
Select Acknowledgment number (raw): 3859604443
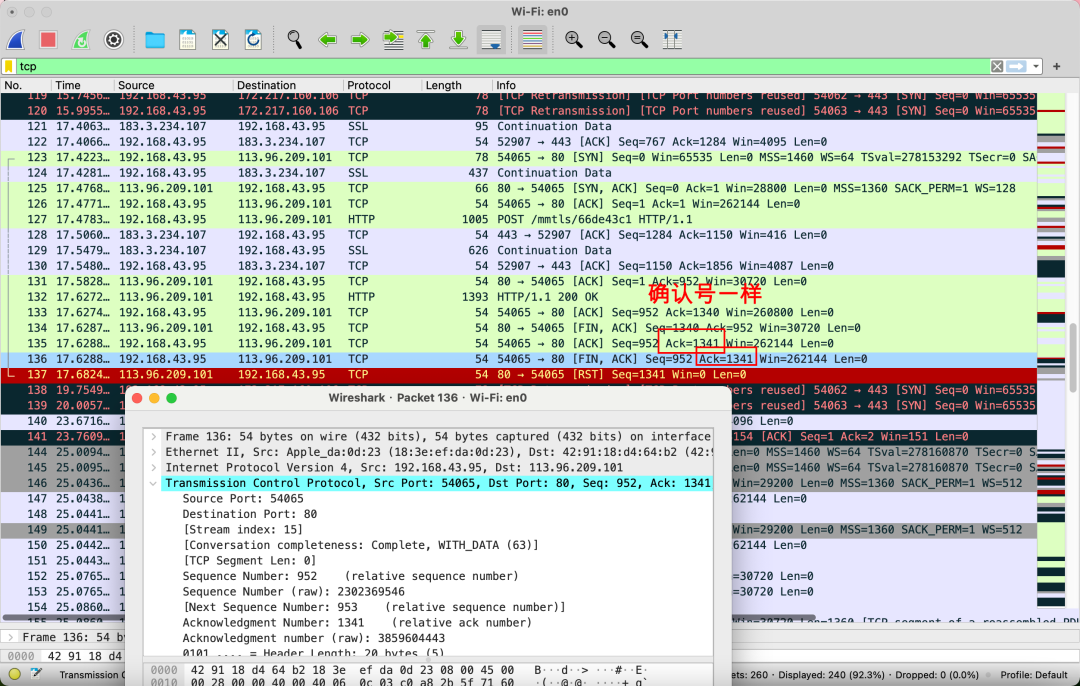pos(313,638)
